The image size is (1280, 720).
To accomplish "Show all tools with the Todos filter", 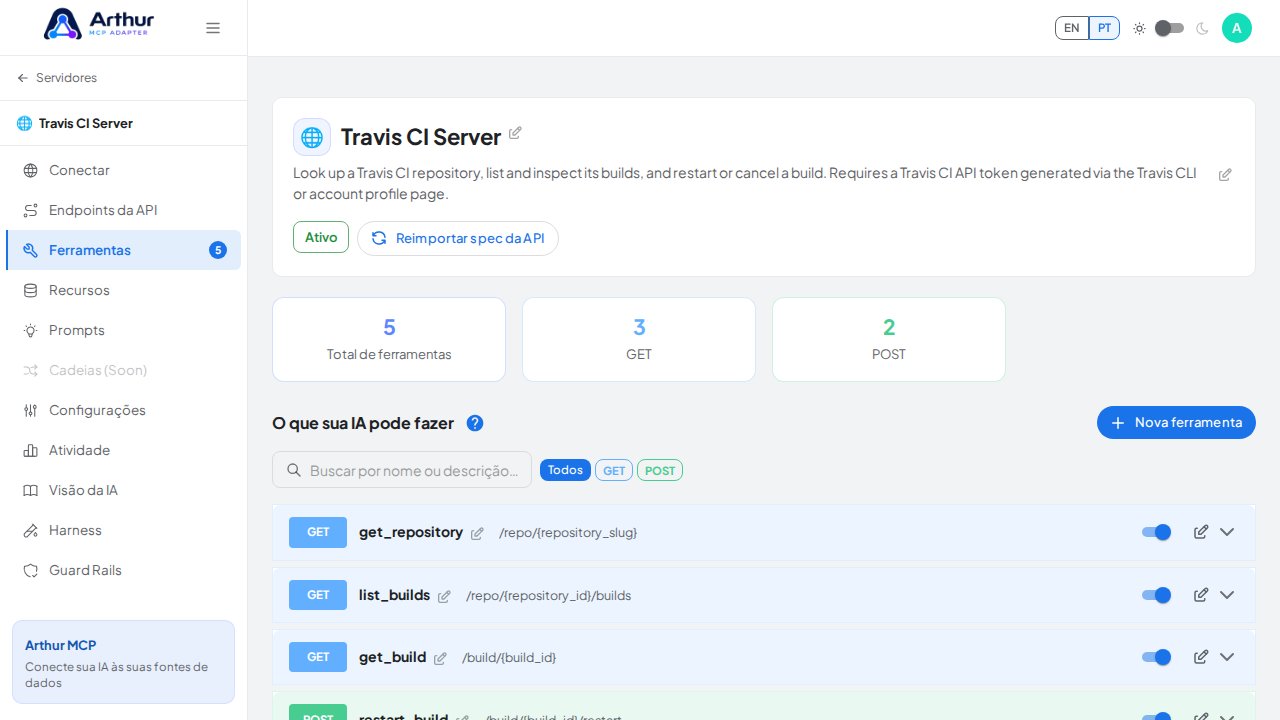I will click(565, 470).
